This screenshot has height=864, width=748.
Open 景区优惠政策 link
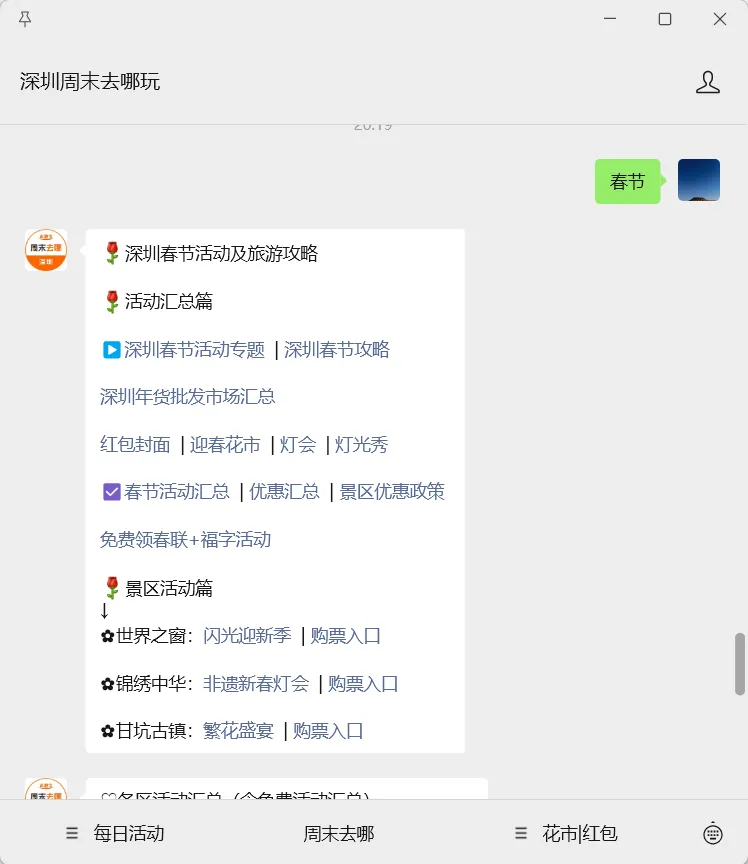(x=392, y=492)
